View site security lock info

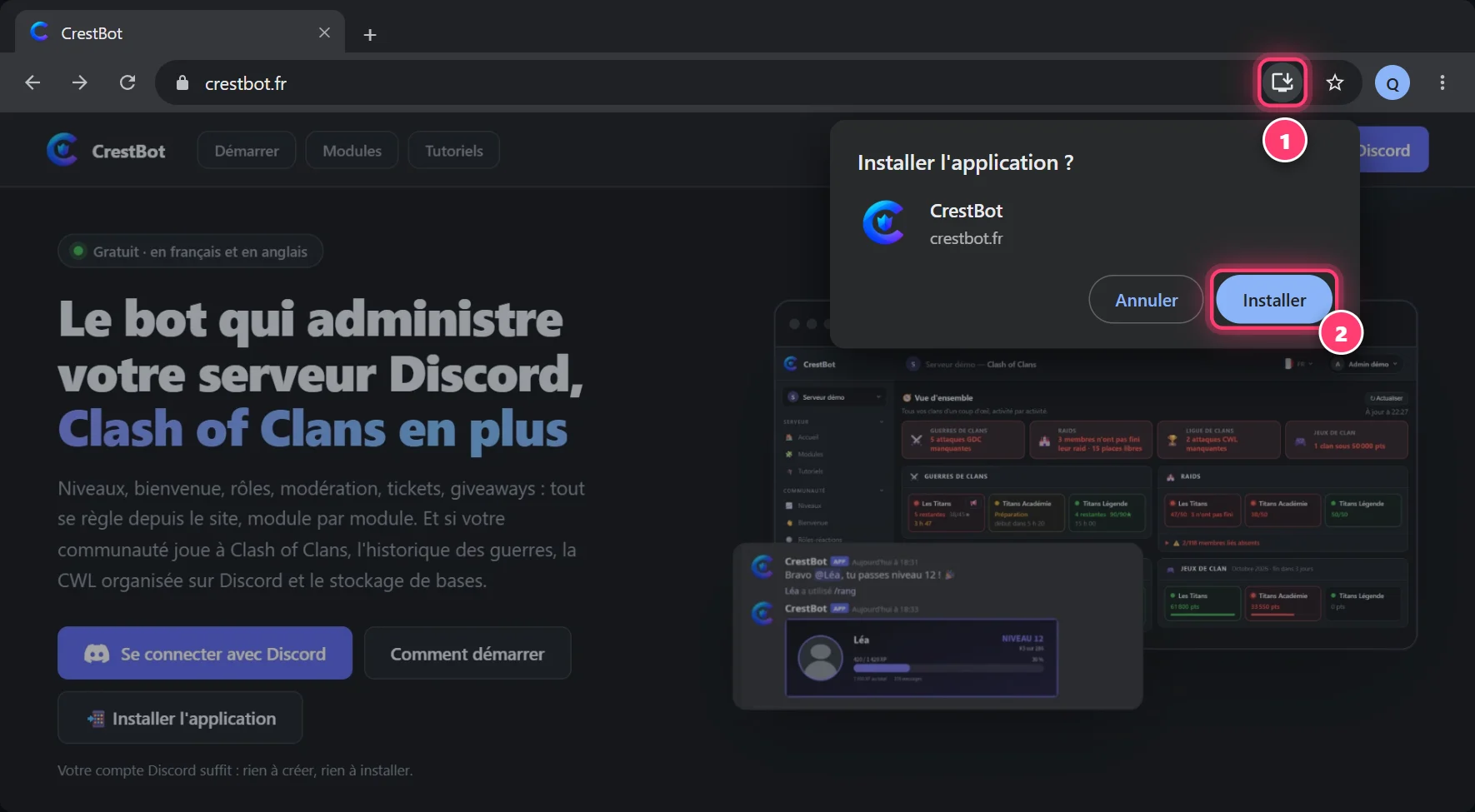pyautogui.click(x=182, y=82)
